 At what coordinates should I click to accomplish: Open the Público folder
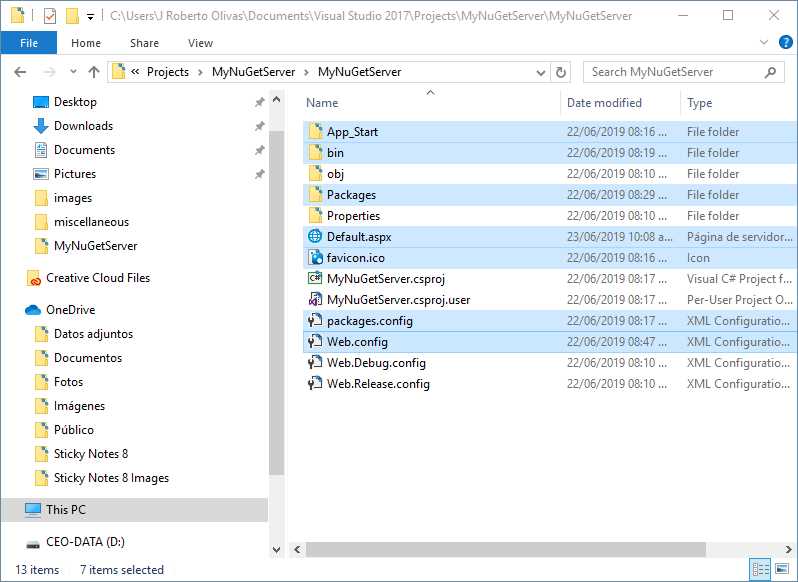73,429
